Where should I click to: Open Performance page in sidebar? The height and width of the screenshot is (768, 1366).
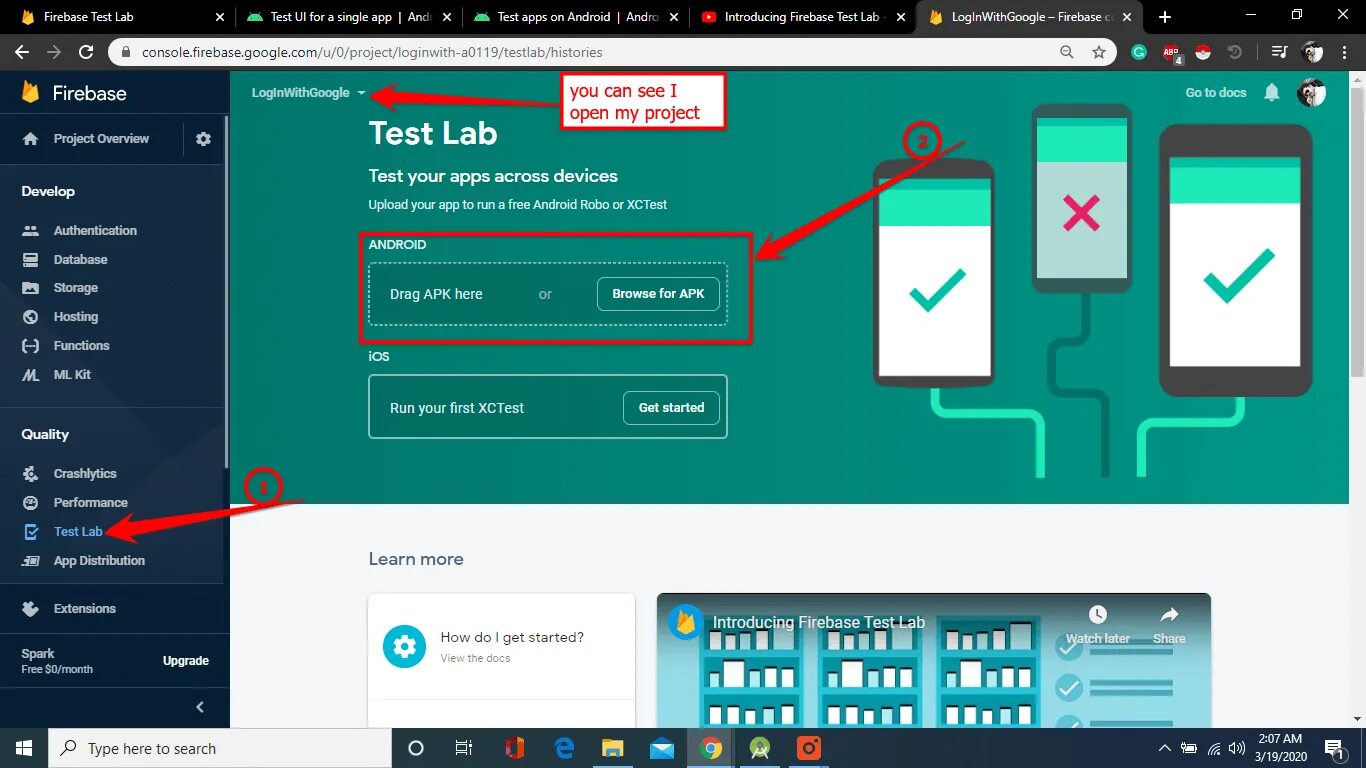click(91, 503)
